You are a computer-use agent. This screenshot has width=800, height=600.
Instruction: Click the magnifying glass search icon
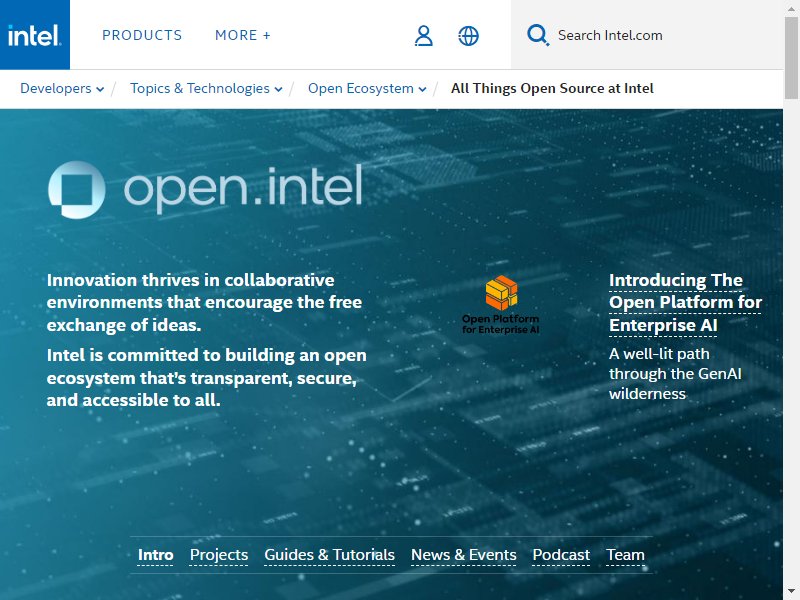[x=538, y=35]
